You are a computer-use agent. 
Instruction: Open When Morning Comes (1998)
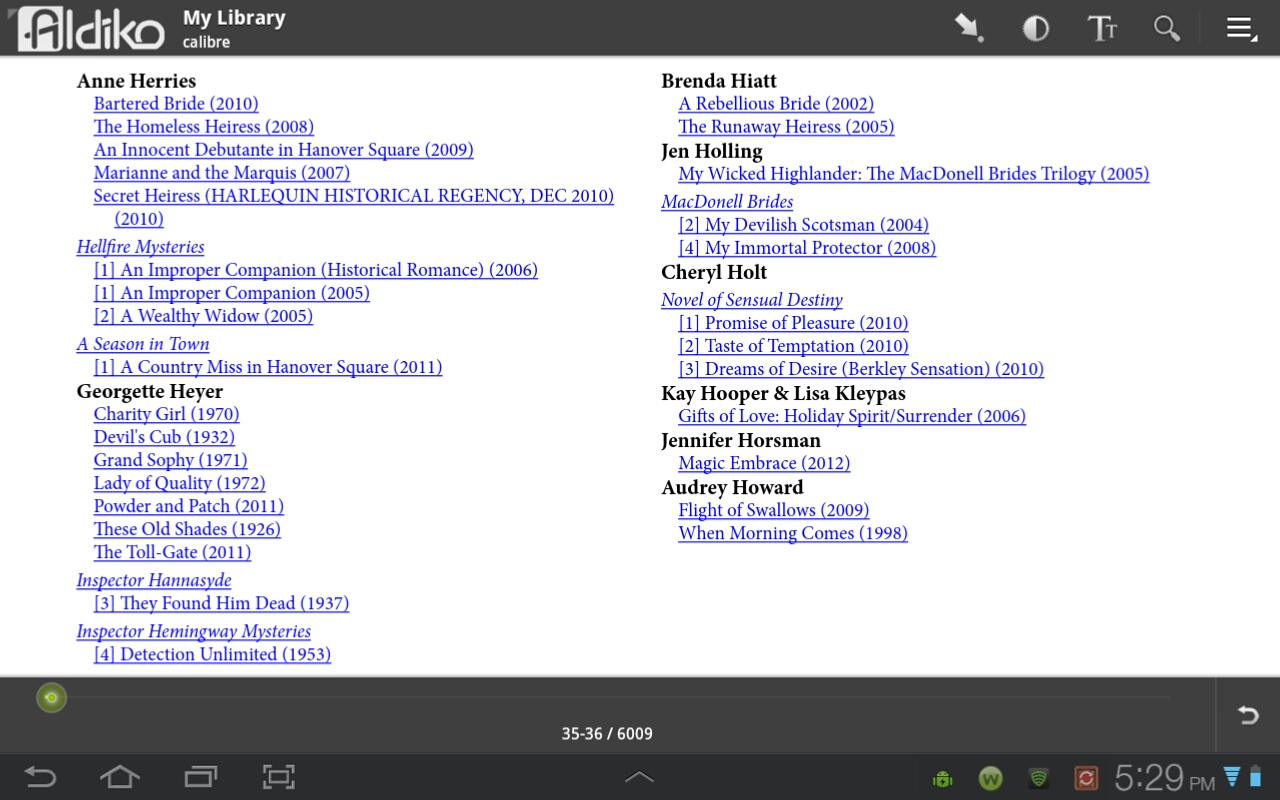click(793, 533)
